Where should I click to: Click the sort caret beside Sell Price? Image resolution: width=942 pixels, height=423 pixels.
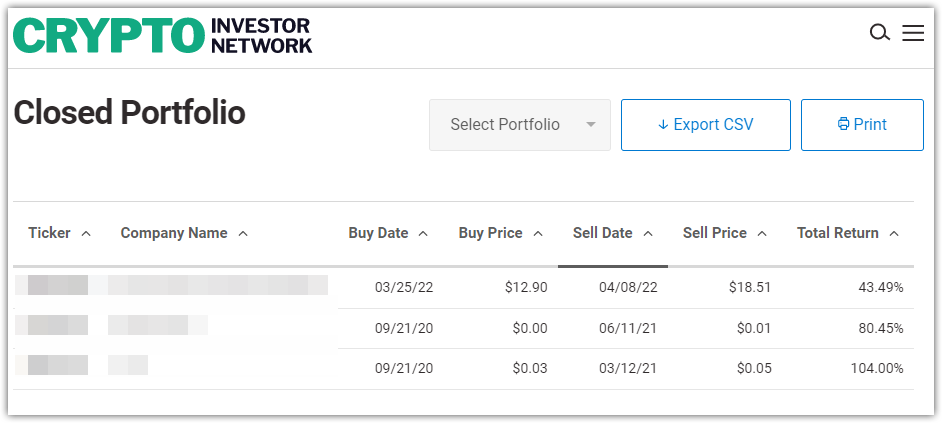point(762,234)
